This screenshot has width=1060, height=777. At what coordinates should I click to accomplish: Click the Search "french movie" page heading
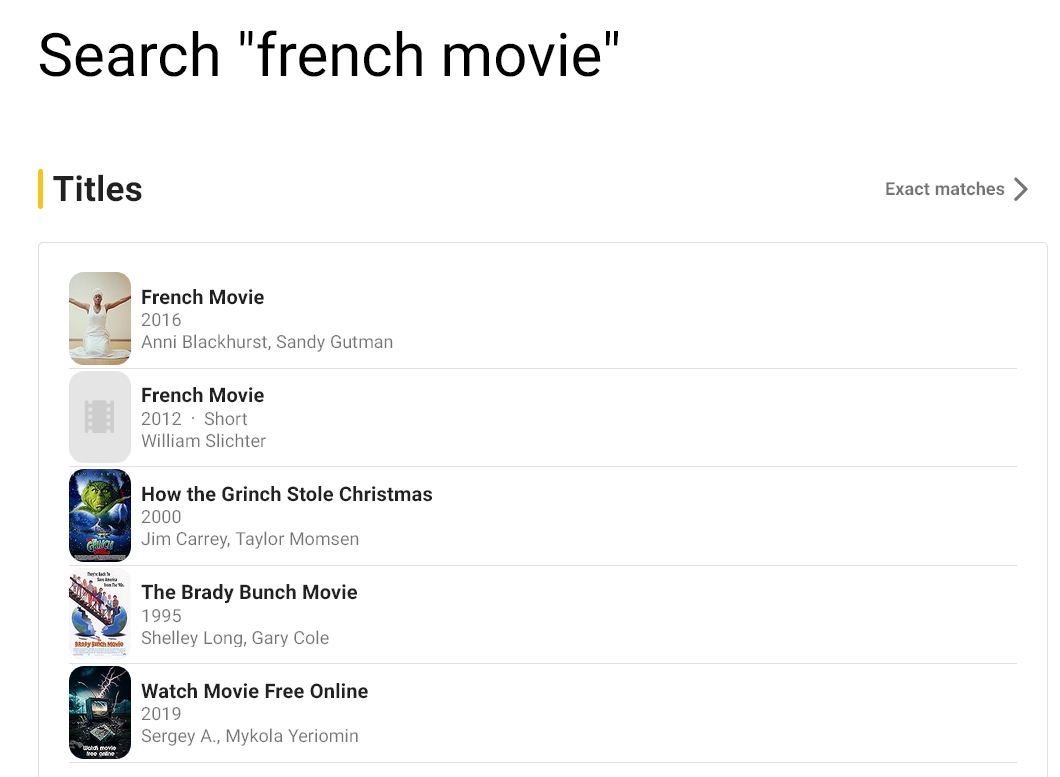329,55
